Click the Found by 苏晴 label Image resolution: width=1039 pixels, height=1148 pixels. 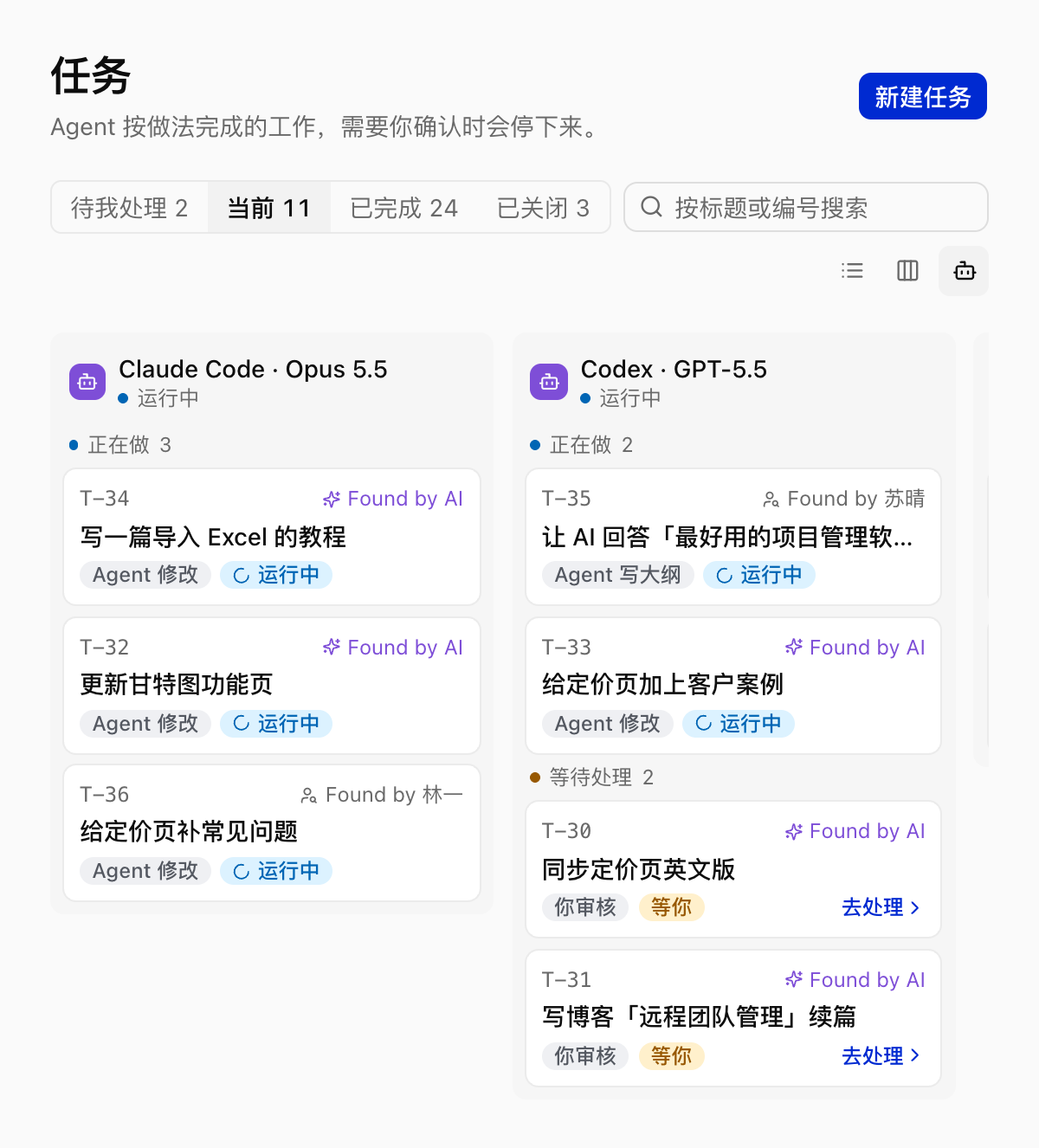point(844,499)
